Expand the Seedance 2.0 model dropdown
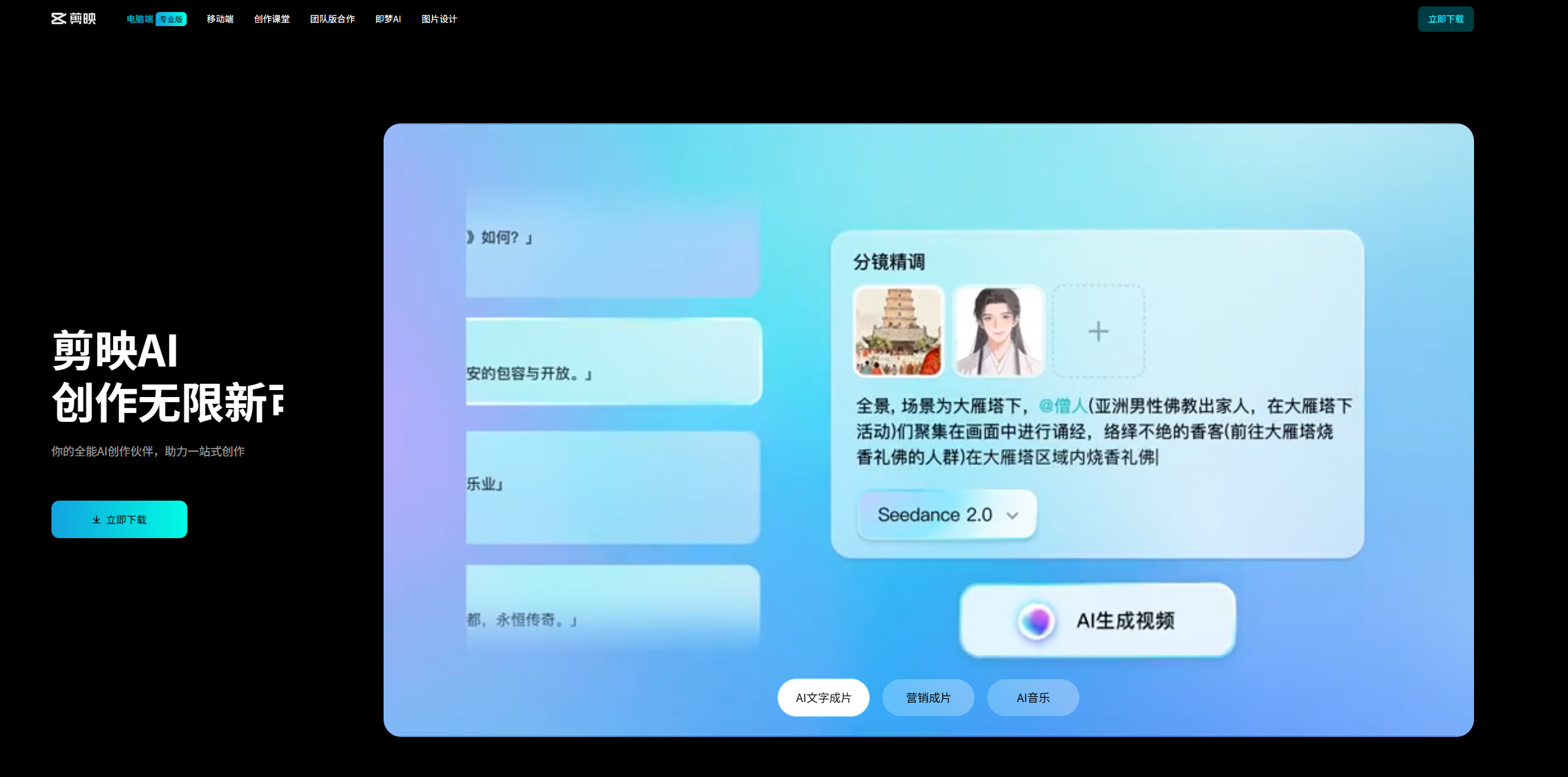The image size is (1568, 777). (947, 515)
